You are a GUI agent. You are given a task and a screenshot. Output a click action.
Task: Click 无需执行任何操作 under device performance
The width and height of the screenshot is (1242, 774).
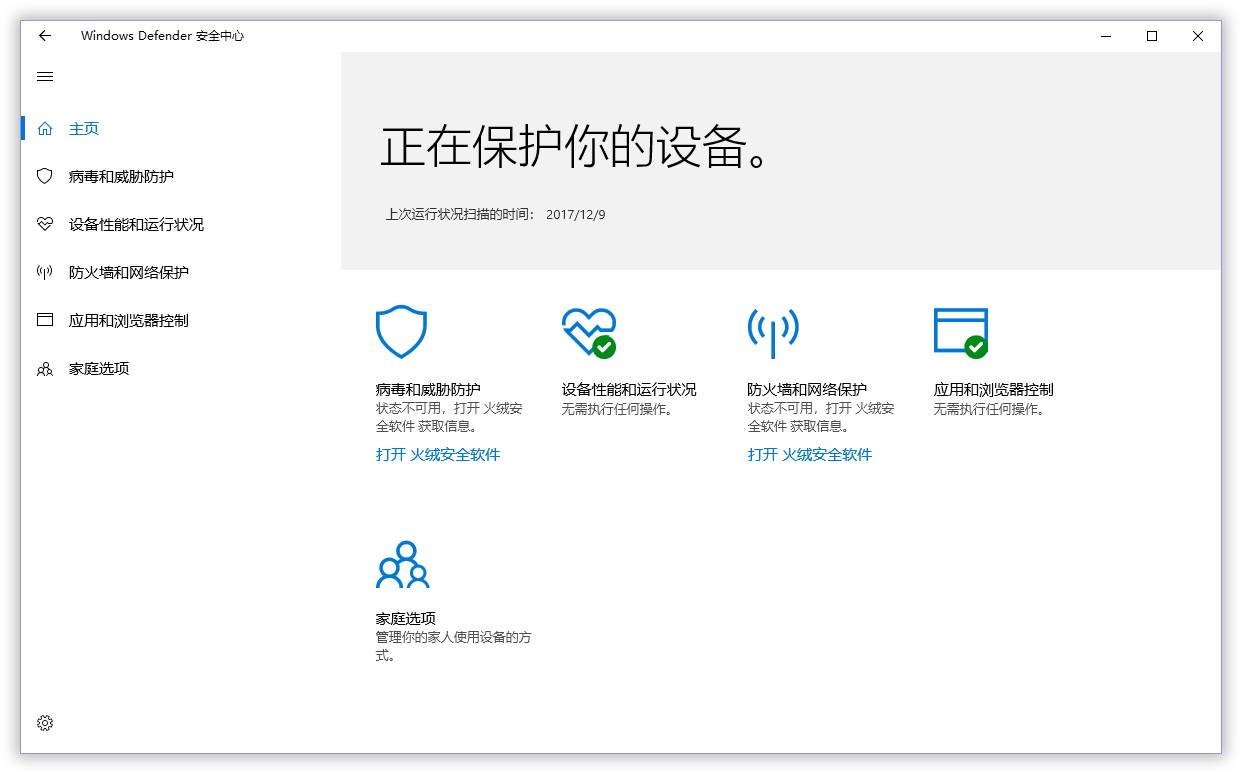pos(617,410)
